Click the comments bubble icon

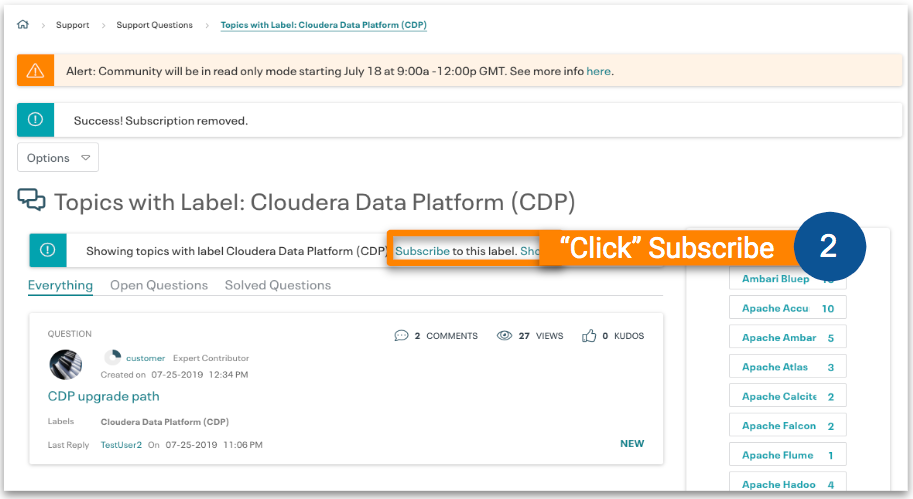point(401,336)
